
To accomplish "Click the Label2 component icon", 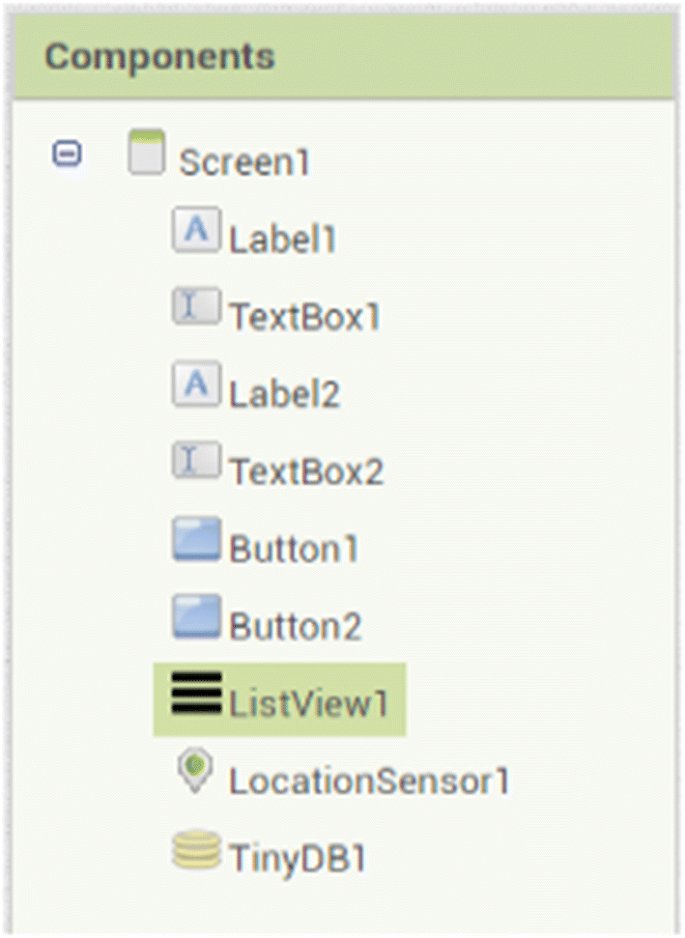I will (194, 383).
